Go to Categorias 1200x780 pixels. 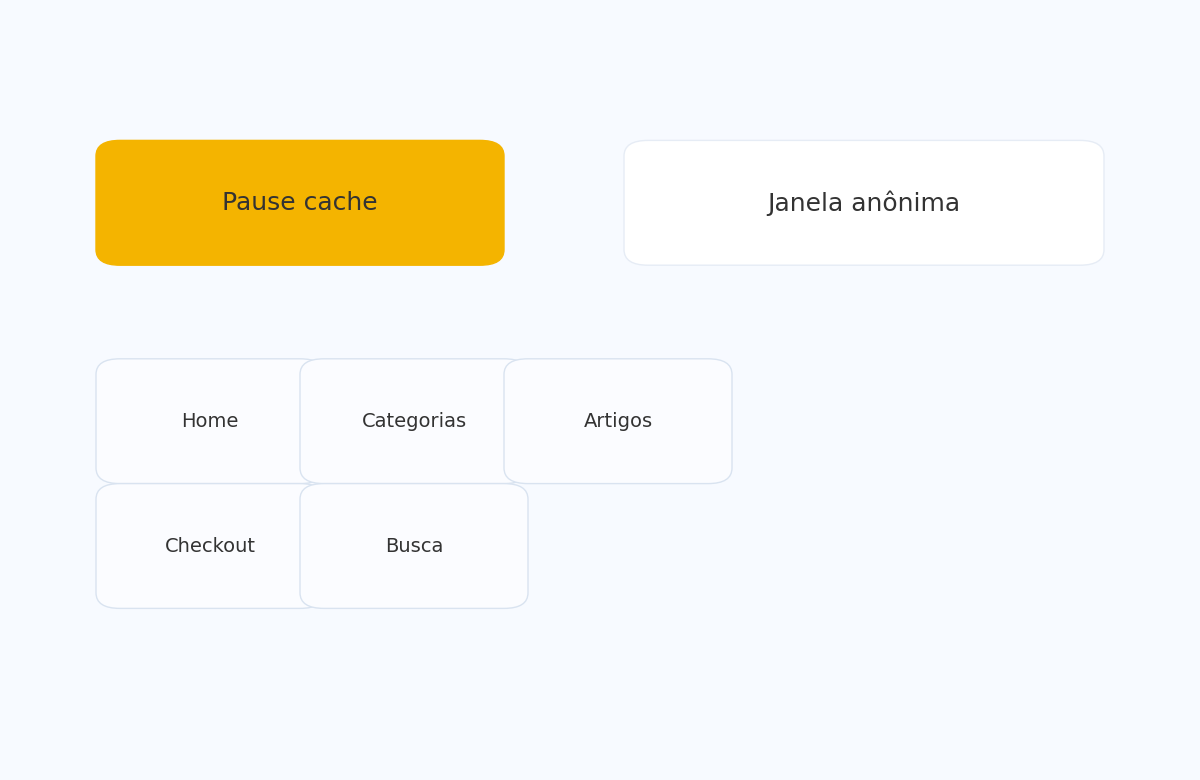click(414, 421)
